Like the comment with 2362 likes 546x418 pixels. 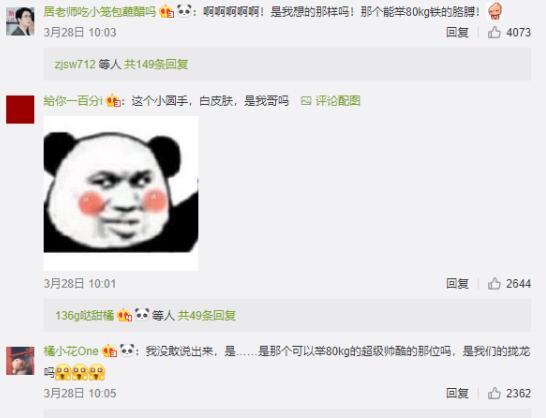tap(494, 393)
